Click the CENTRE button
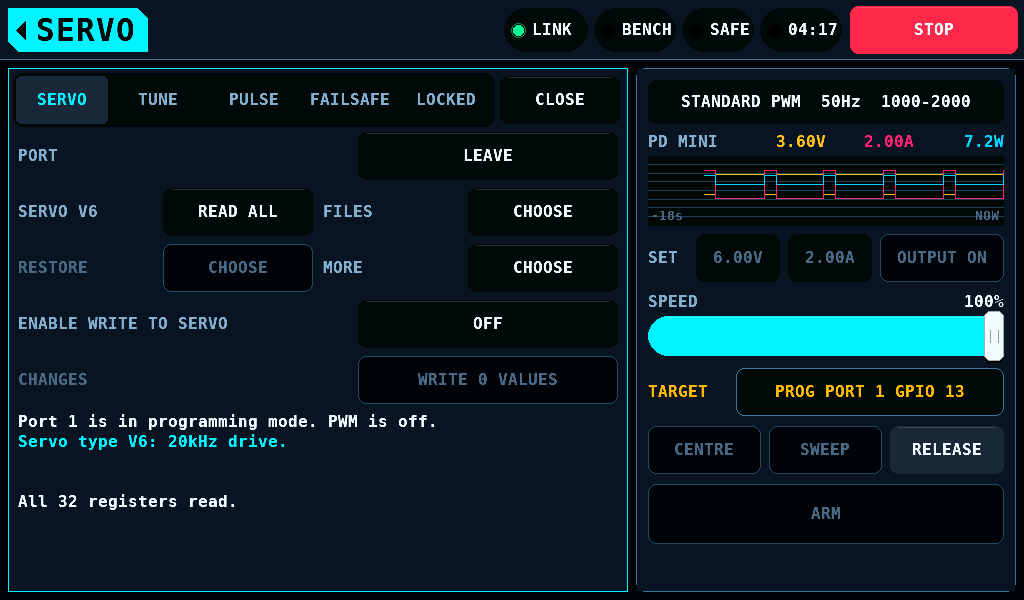This screenshot has height=600, width=1024. pos(704,450)
